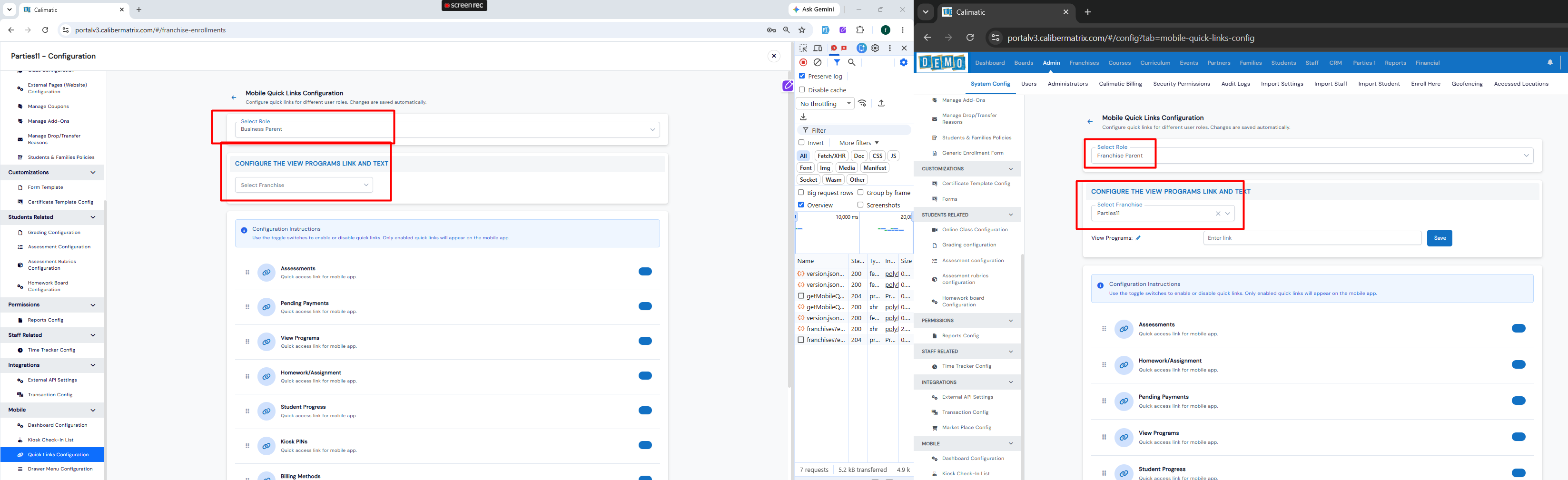Image resolution: width=1568 pixels, height=480 pixels.
Task: Expand the More filters dropdown
Action: pos(859,143)
